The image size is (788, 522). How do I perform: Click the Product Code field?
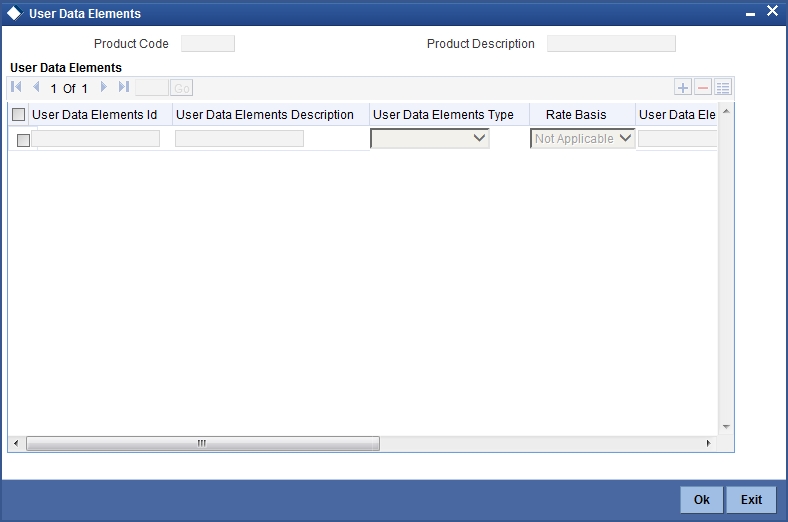click(208, 44)
